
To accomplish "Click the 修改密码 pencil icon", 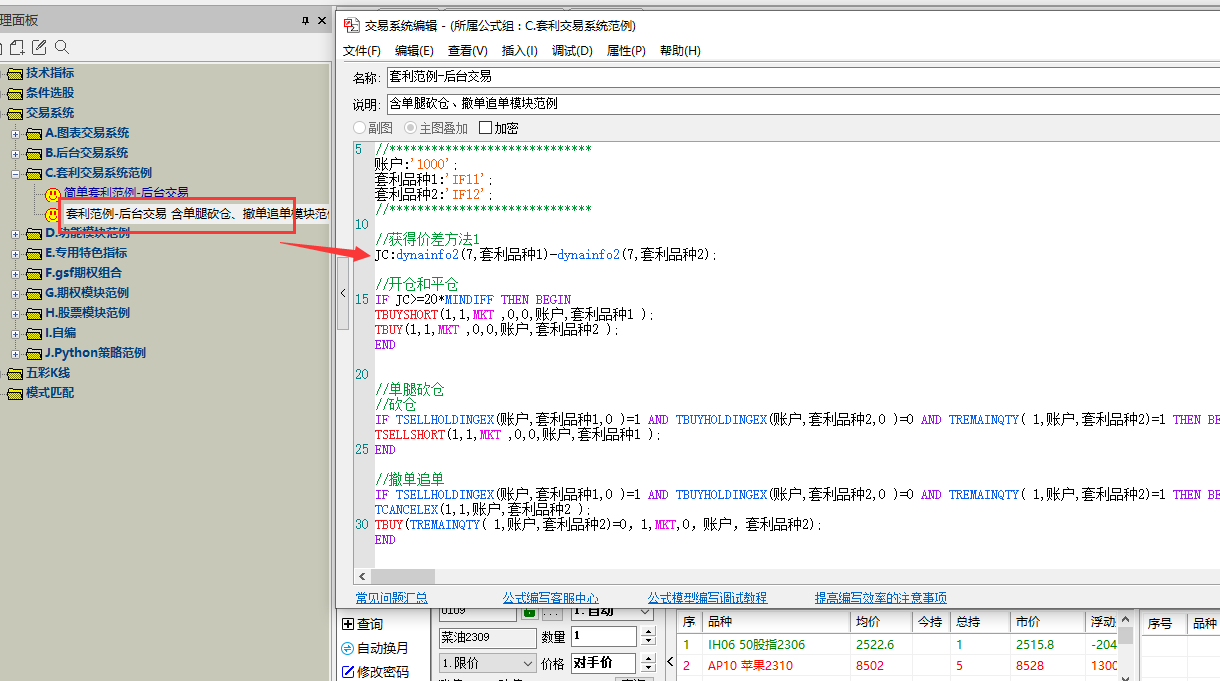I will click(348, 671).
